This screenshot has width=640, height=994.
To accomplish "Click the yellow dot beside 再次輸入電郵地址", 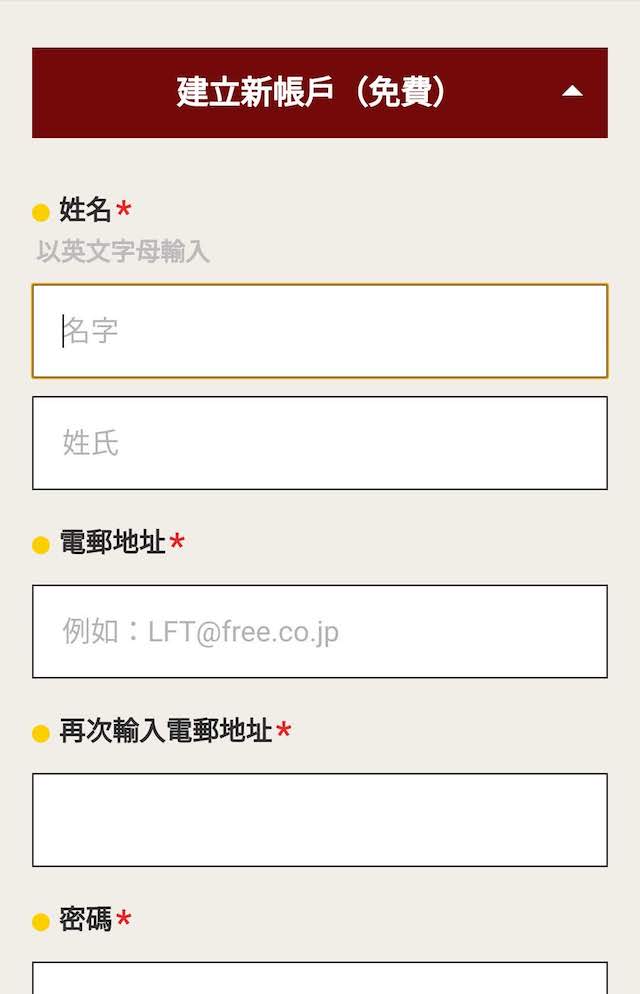I will pyautogui.click(x=41, y=733).
